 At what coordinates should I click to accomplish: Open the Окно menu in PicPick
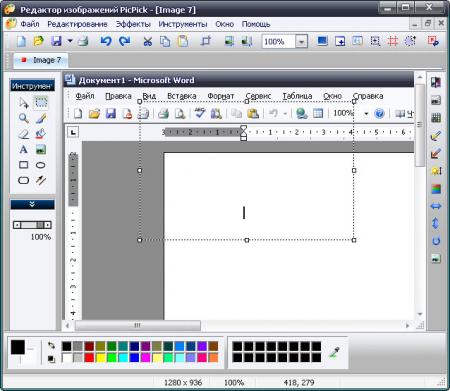(x=224, y=24)
